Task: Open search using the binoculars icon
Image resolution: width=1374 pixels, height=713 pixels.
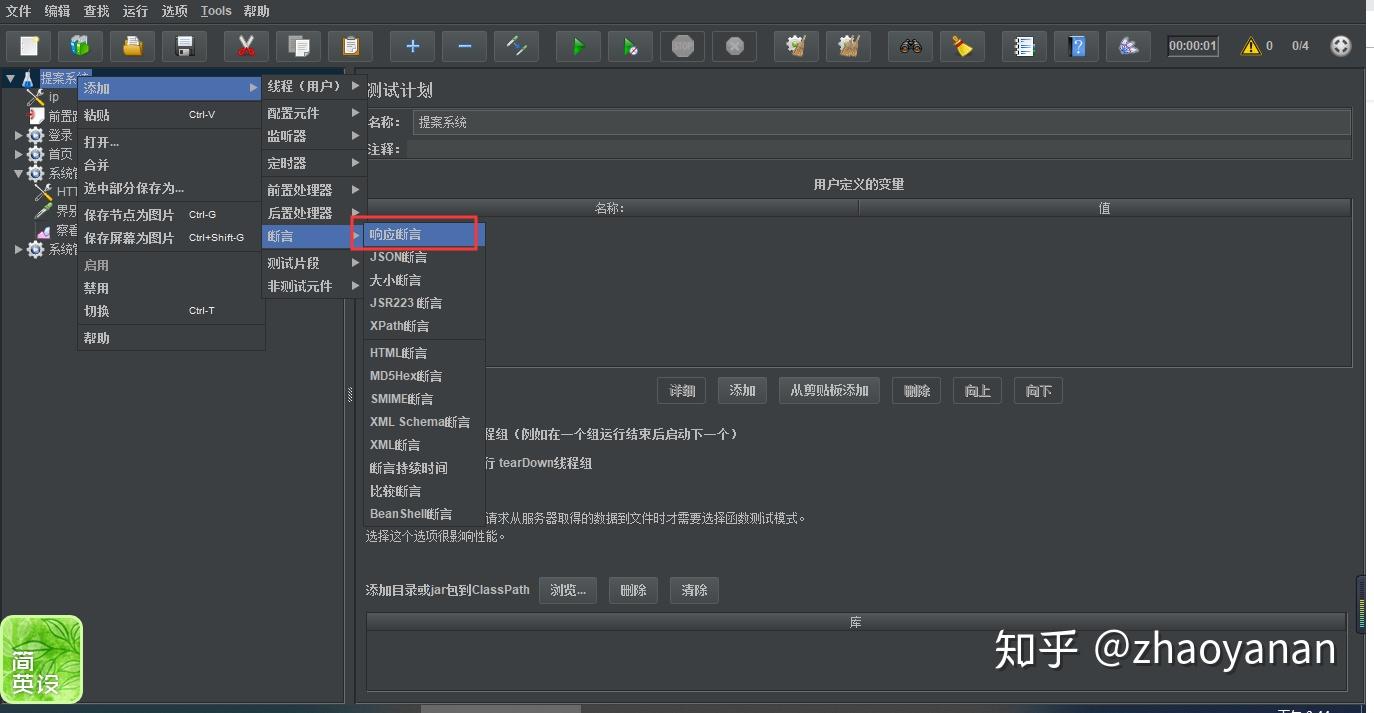Action: point(910,45)
